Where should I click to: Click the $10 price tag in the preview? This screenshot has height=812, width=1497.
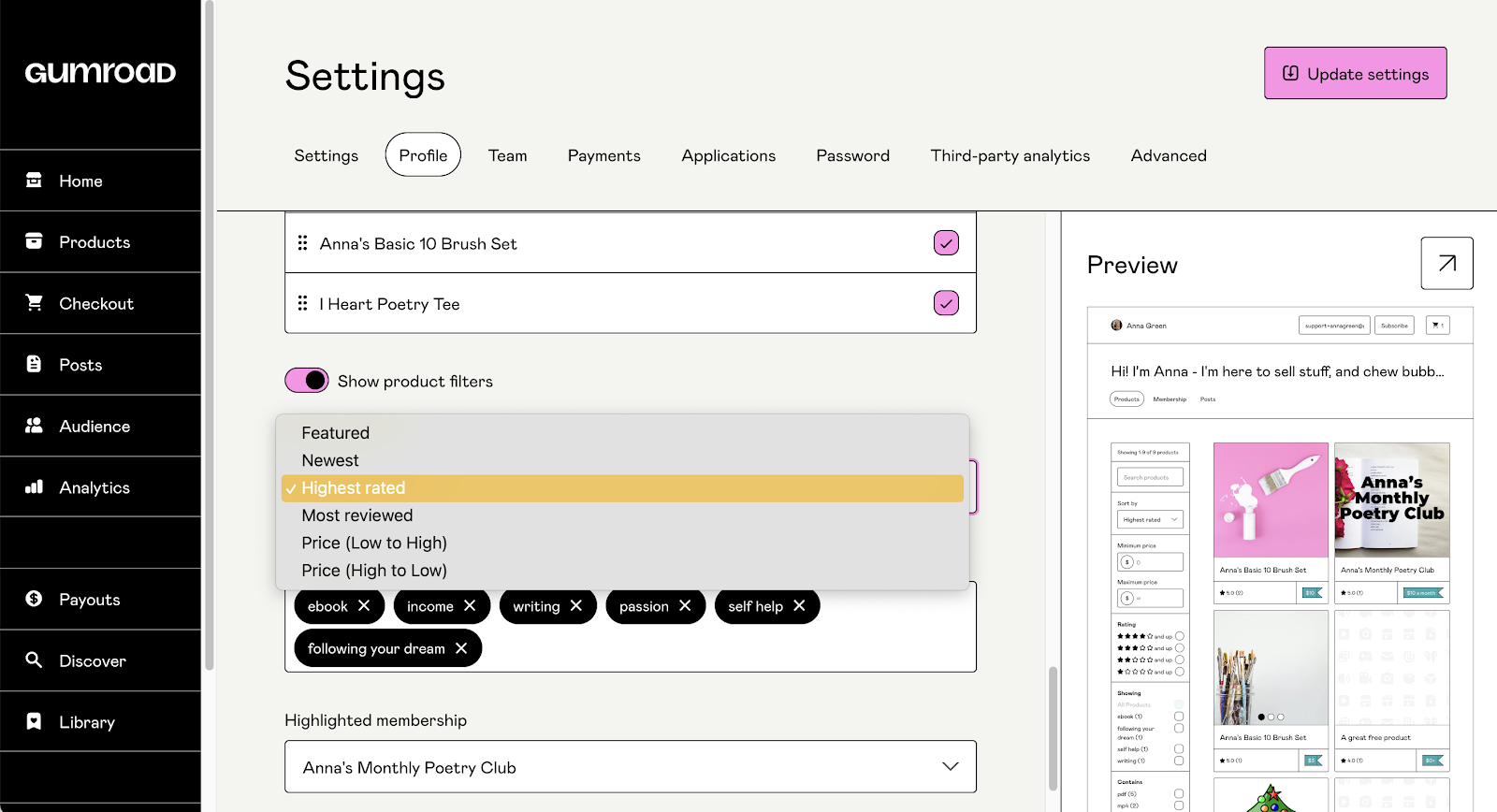pos(1312,592)
